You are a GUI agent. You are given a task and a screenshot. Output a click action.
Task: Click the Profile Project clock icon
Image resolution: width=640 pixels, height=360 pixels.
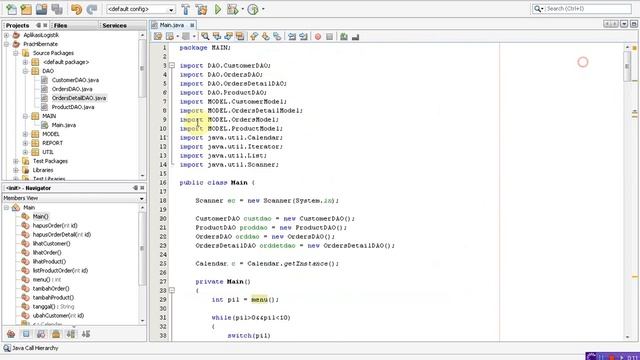click(253, 9)
